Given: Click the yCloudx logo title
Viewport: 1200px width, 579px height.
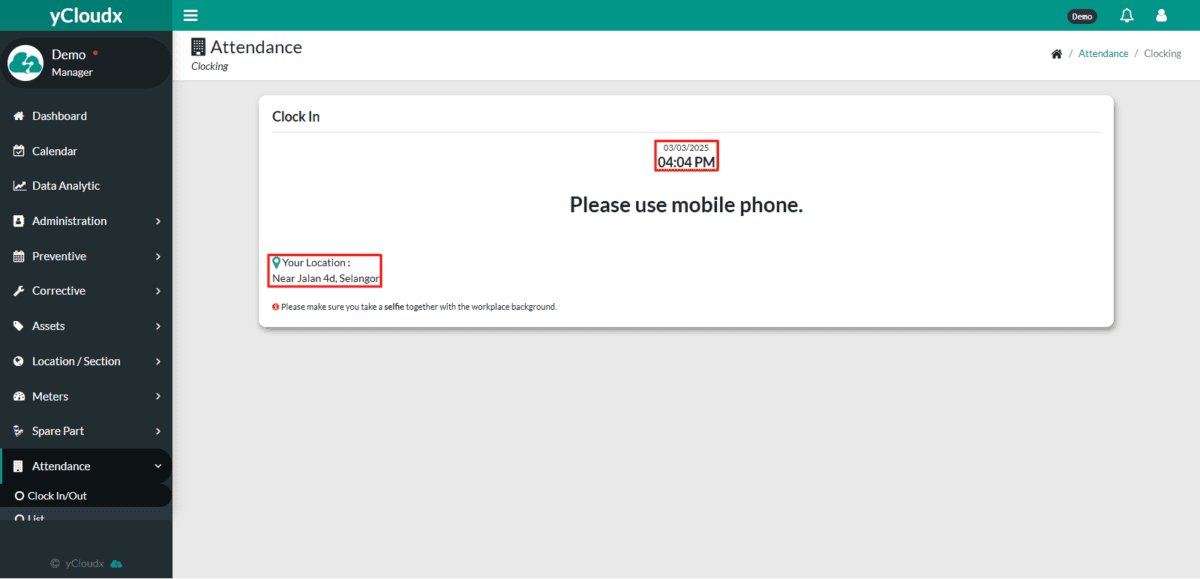Looking at the screenshot, I should tap(86, 15).
